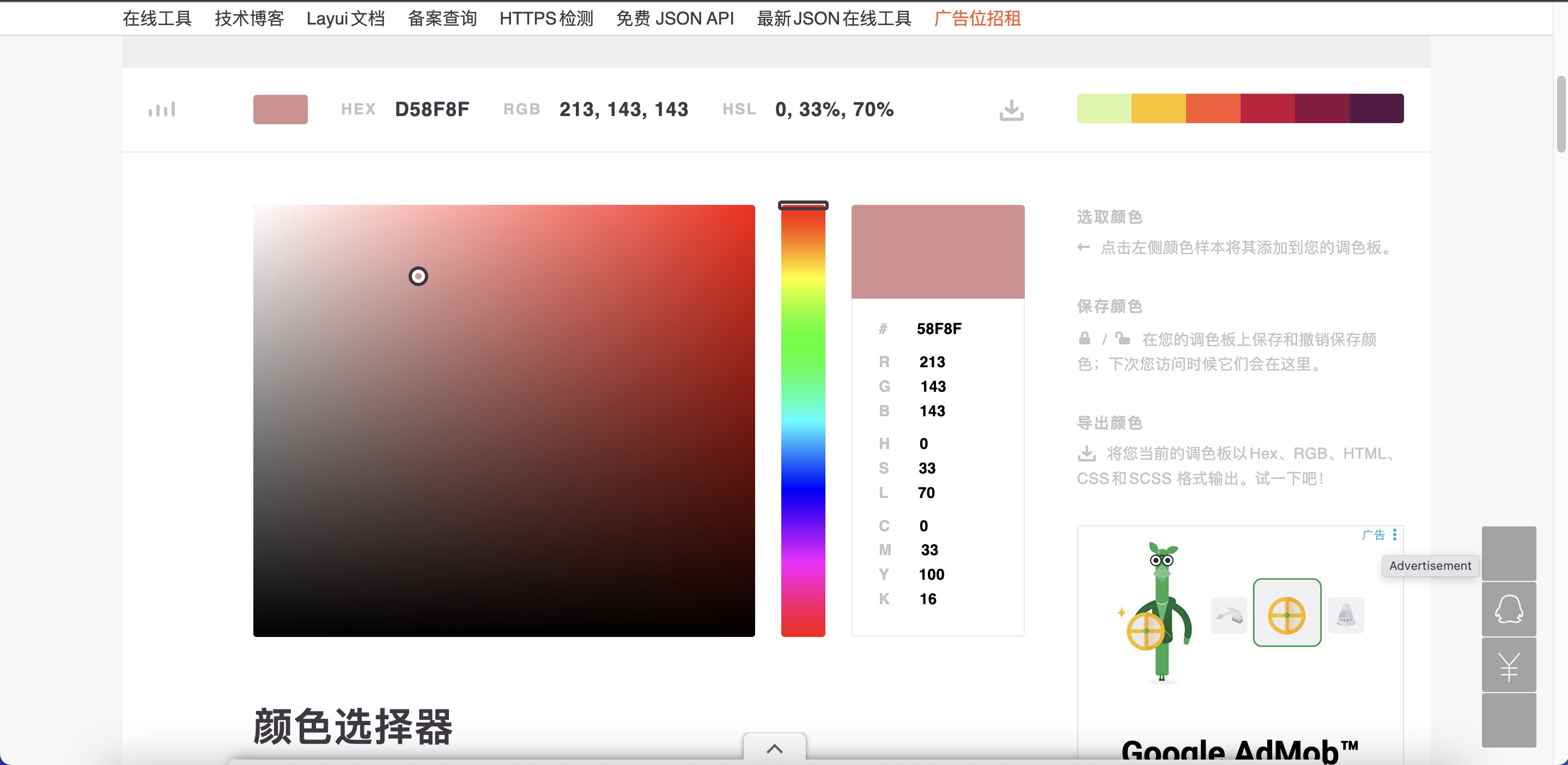The height and width of the screenshot is (765, 1568).
Task: Click the bar chart icon left of swatch
Action: click(162, 110)
